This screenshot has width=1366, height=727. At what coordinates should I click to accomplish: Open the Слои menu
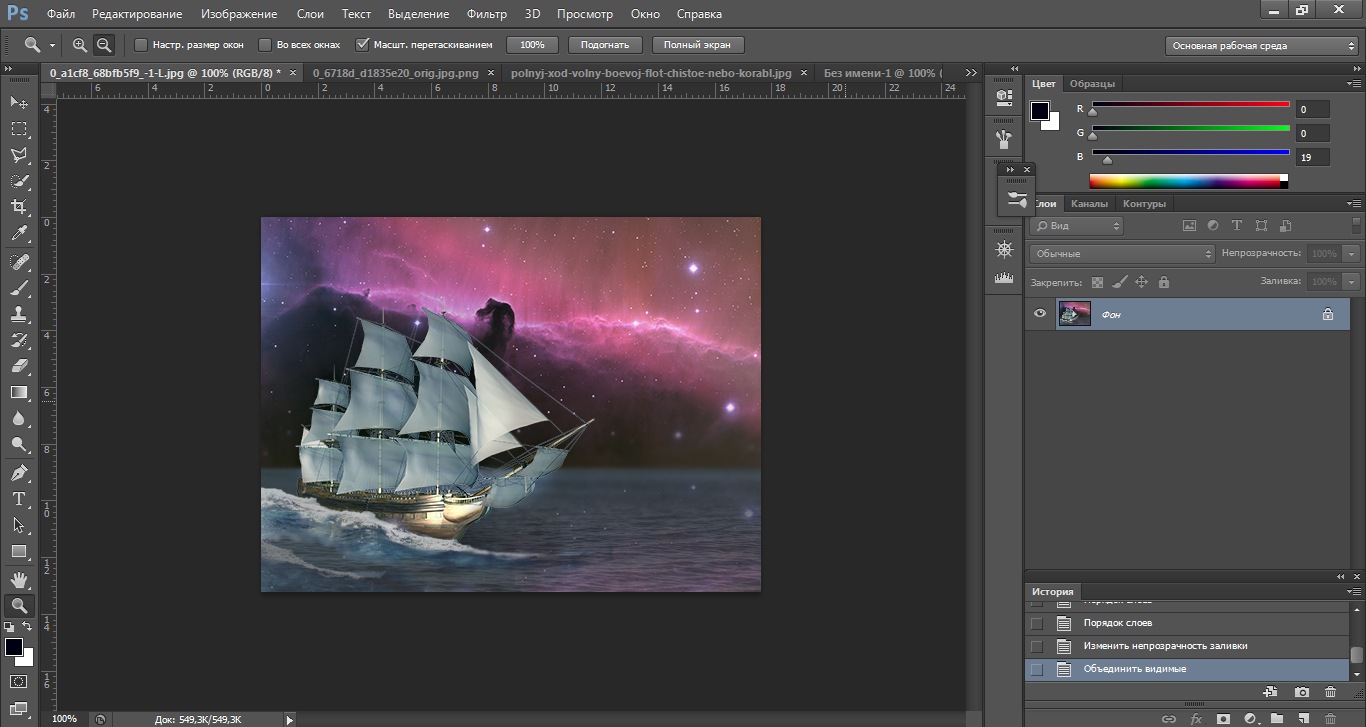coord(310,14)
